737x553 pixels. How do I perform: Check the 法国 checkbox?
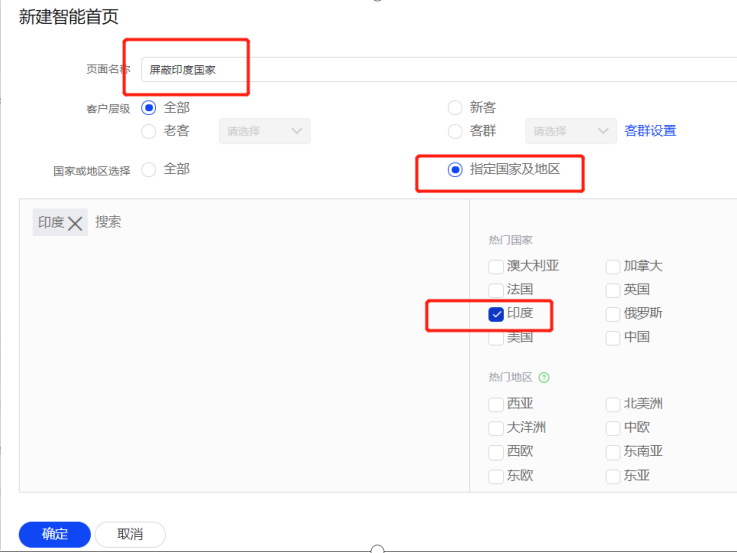(x=496, y=290)
